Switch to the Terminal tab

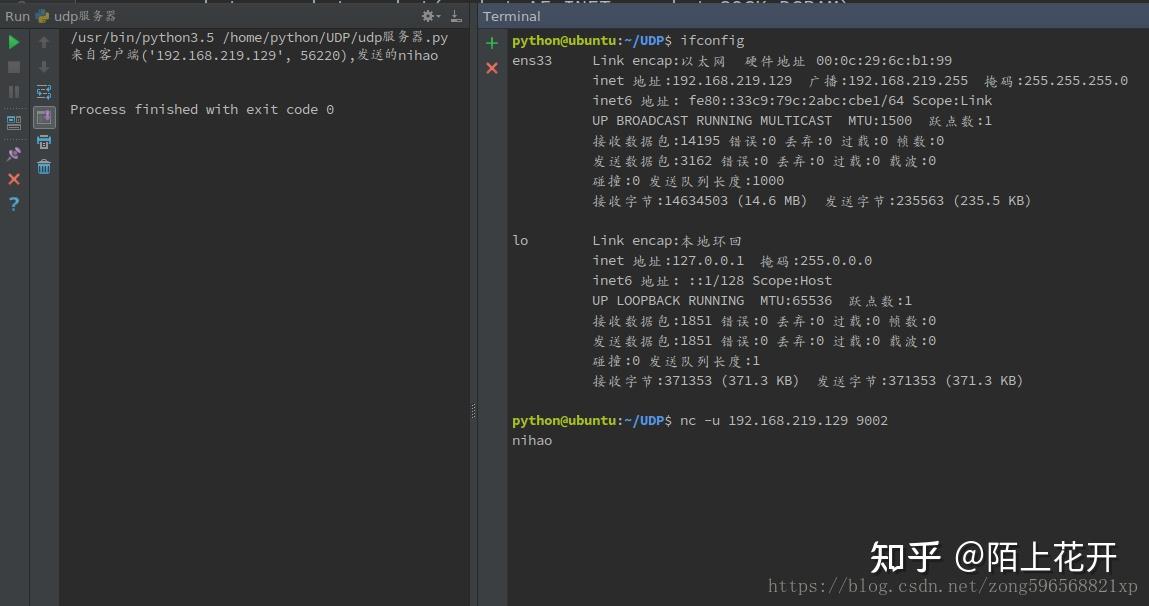point(511,16)
